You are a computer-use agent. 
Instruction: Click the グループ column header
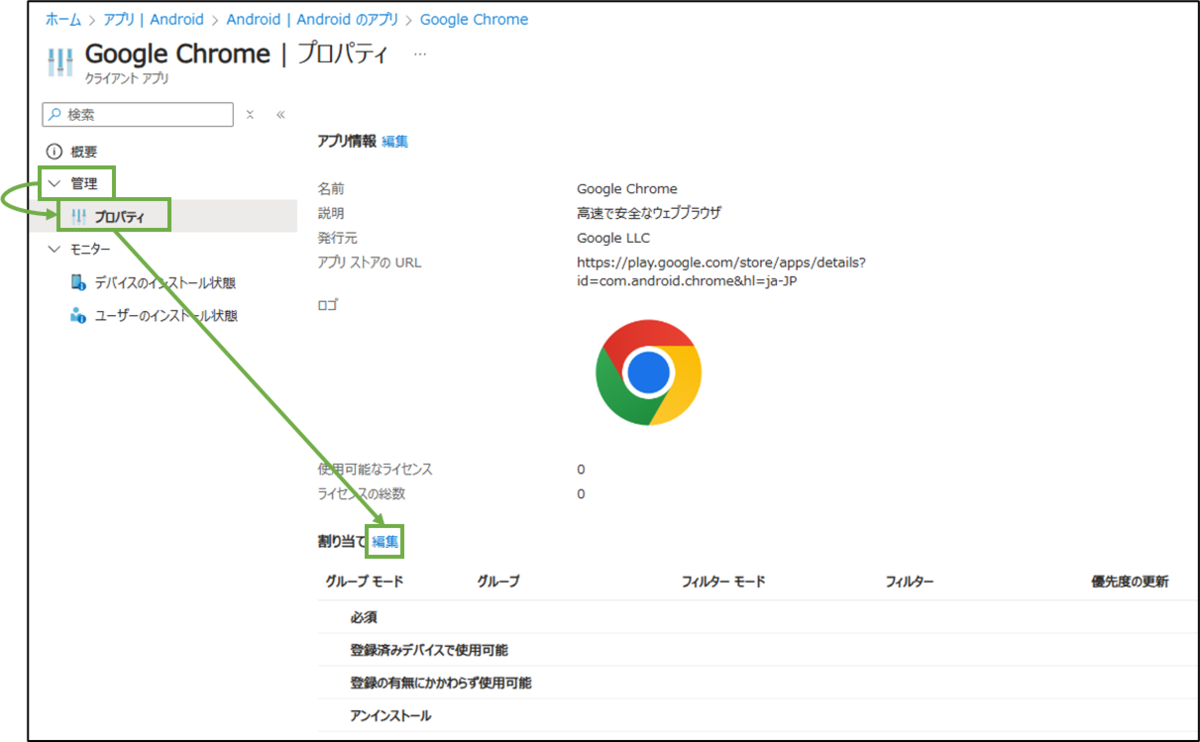pos(498,582)
